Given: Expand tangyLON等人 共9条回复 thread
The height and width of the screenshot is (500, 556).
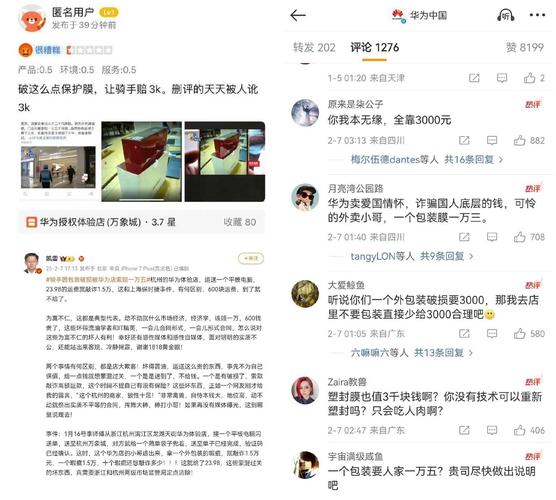Looking at the screenshot, I should (x=412, y=256).
